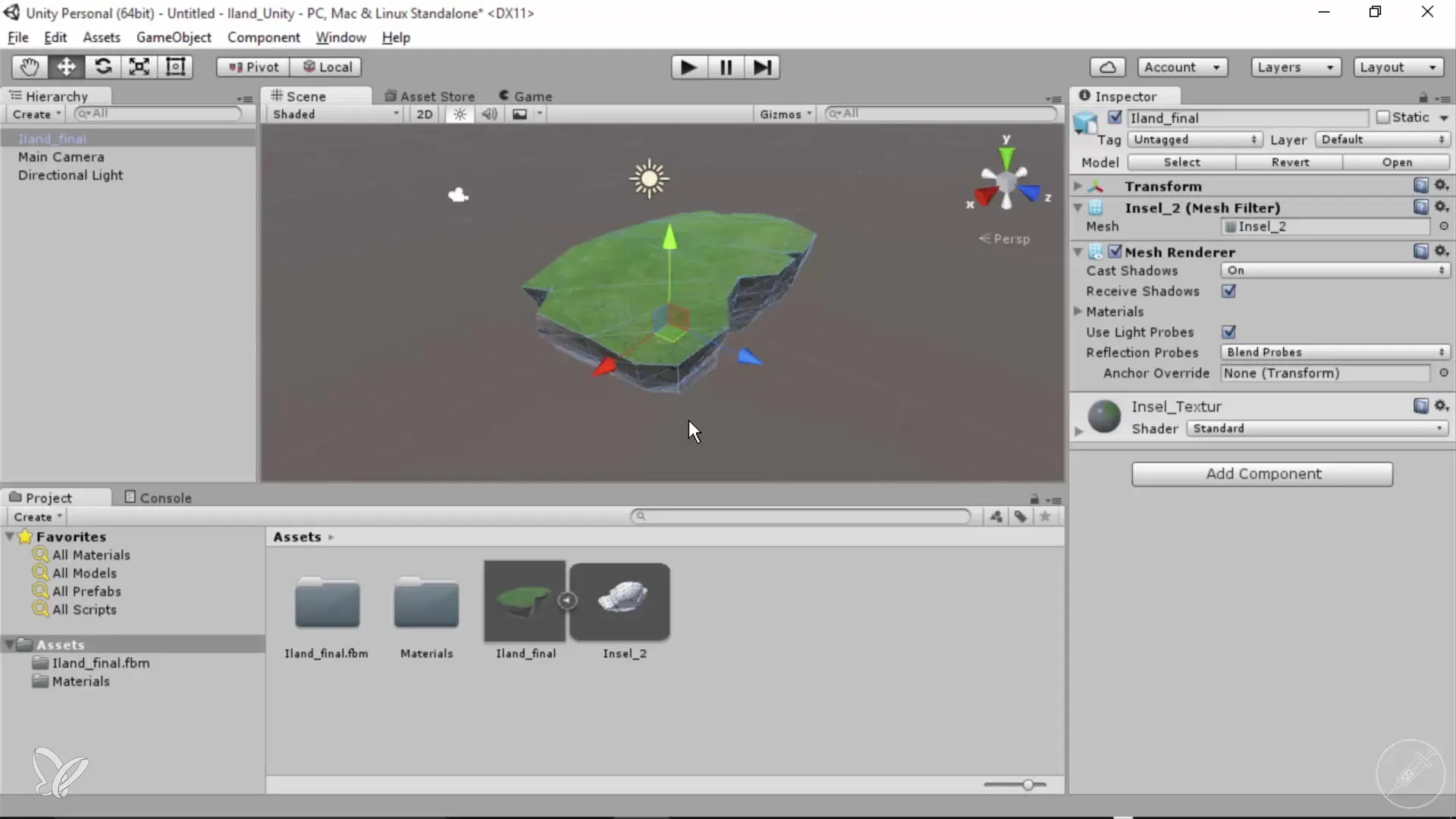Toggle Local handle rotation
The width and height of the screenshot is (1456, 819).
click(x=327, y=67)
